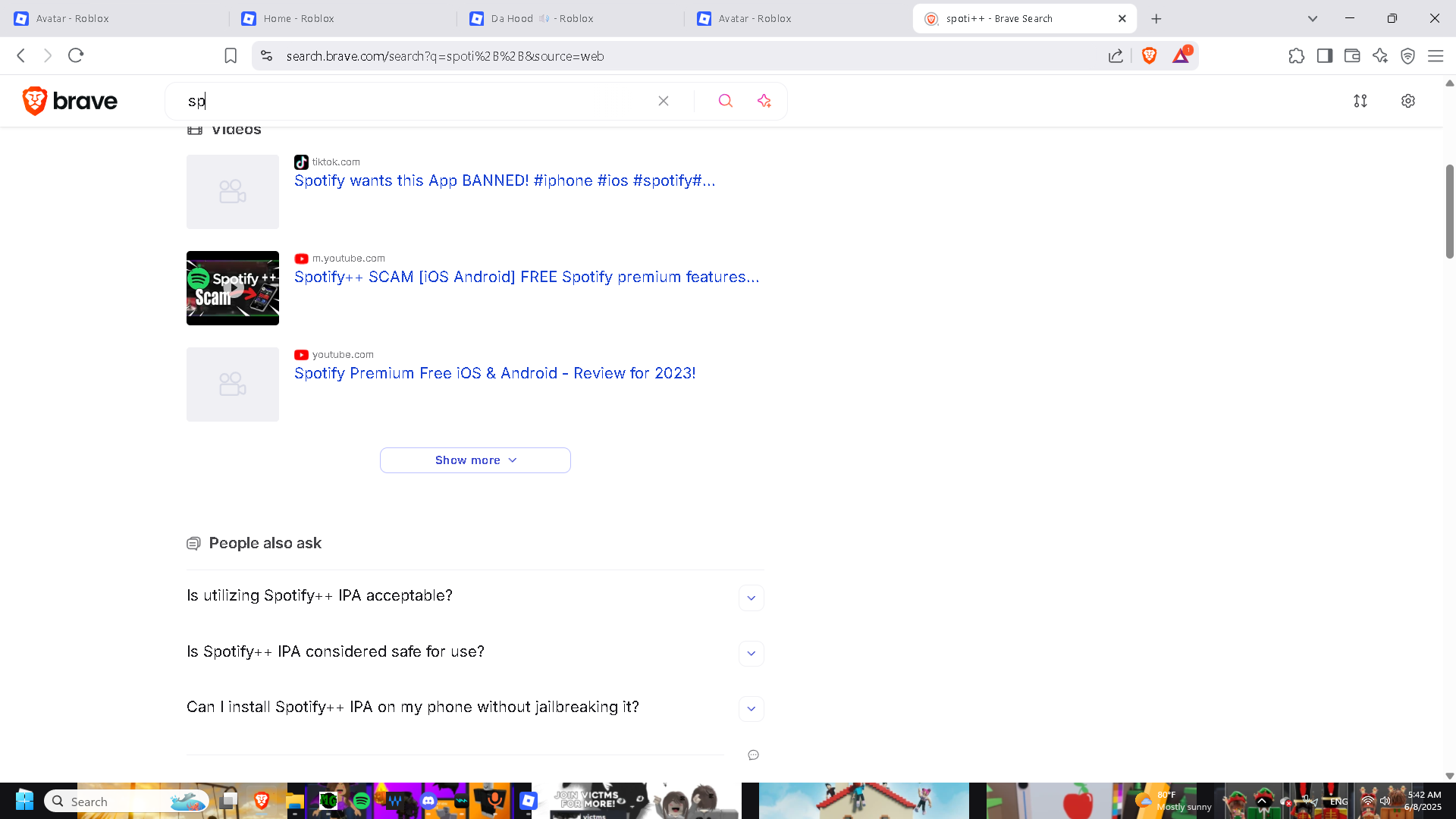1456x819 pixels.
Task: Go back to the previous page
Action: pyautogui.click(x=21, y=55)
